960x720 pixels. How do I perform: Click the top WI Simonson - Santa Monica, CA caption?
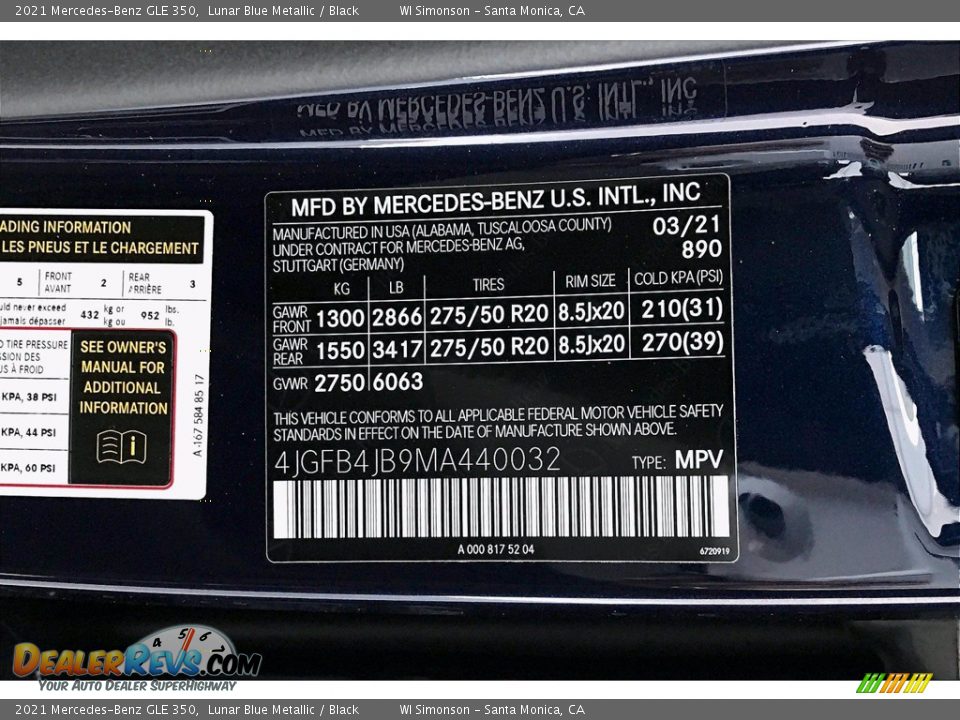point(492,10)
